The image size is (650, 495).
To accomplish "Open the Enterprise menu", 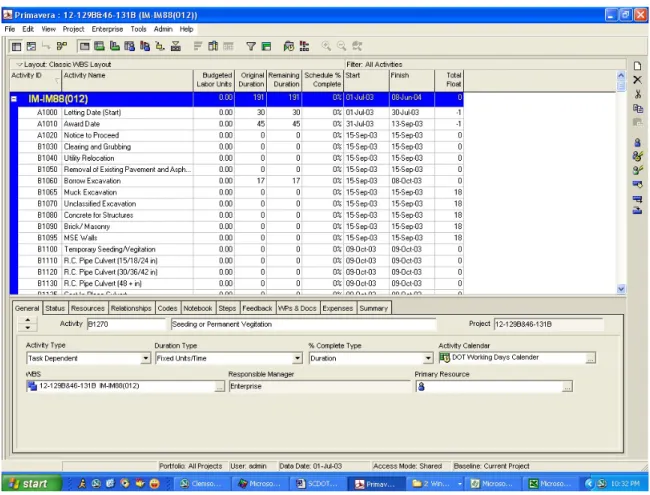I will (x=107, y=29).
